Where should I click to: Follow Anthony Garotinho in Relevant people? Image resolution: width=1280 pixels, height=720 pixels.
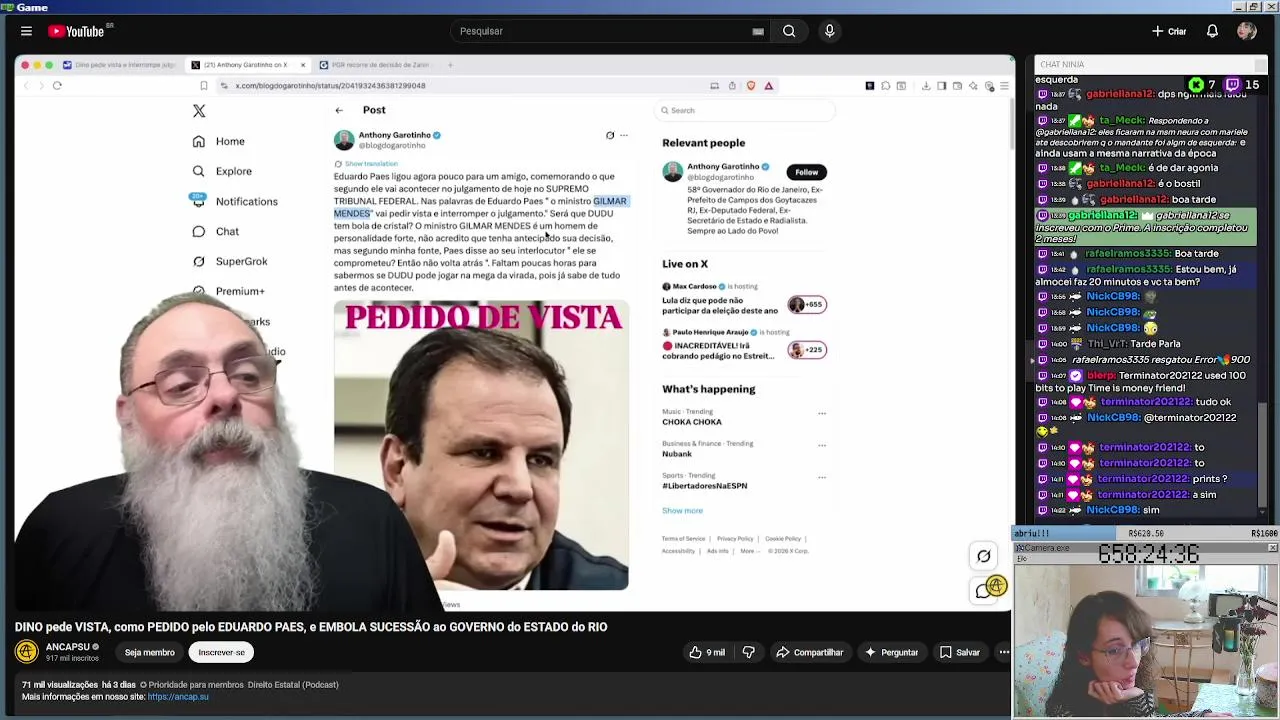pyautogui.click(x=806, y=172)
